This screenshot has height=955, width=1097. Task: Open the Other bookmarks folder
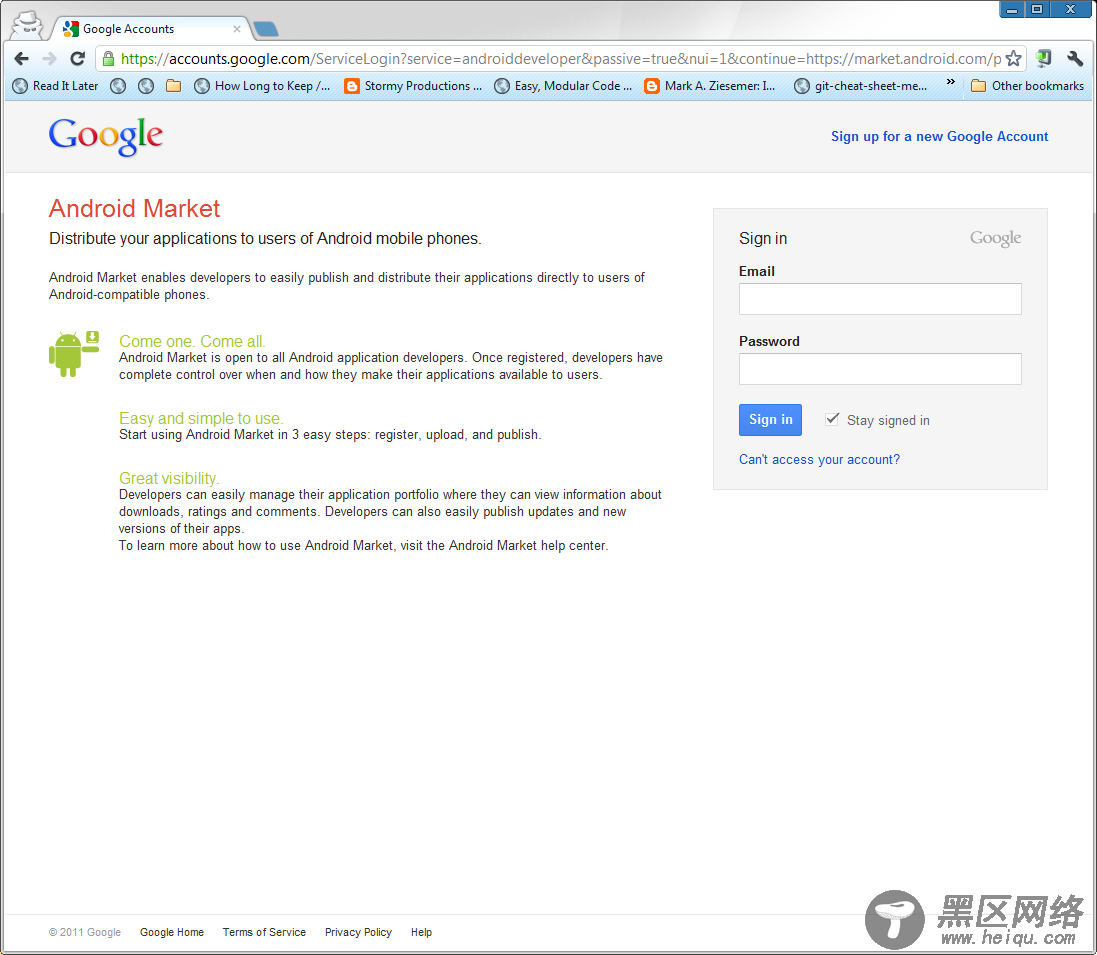(1028, 86)
